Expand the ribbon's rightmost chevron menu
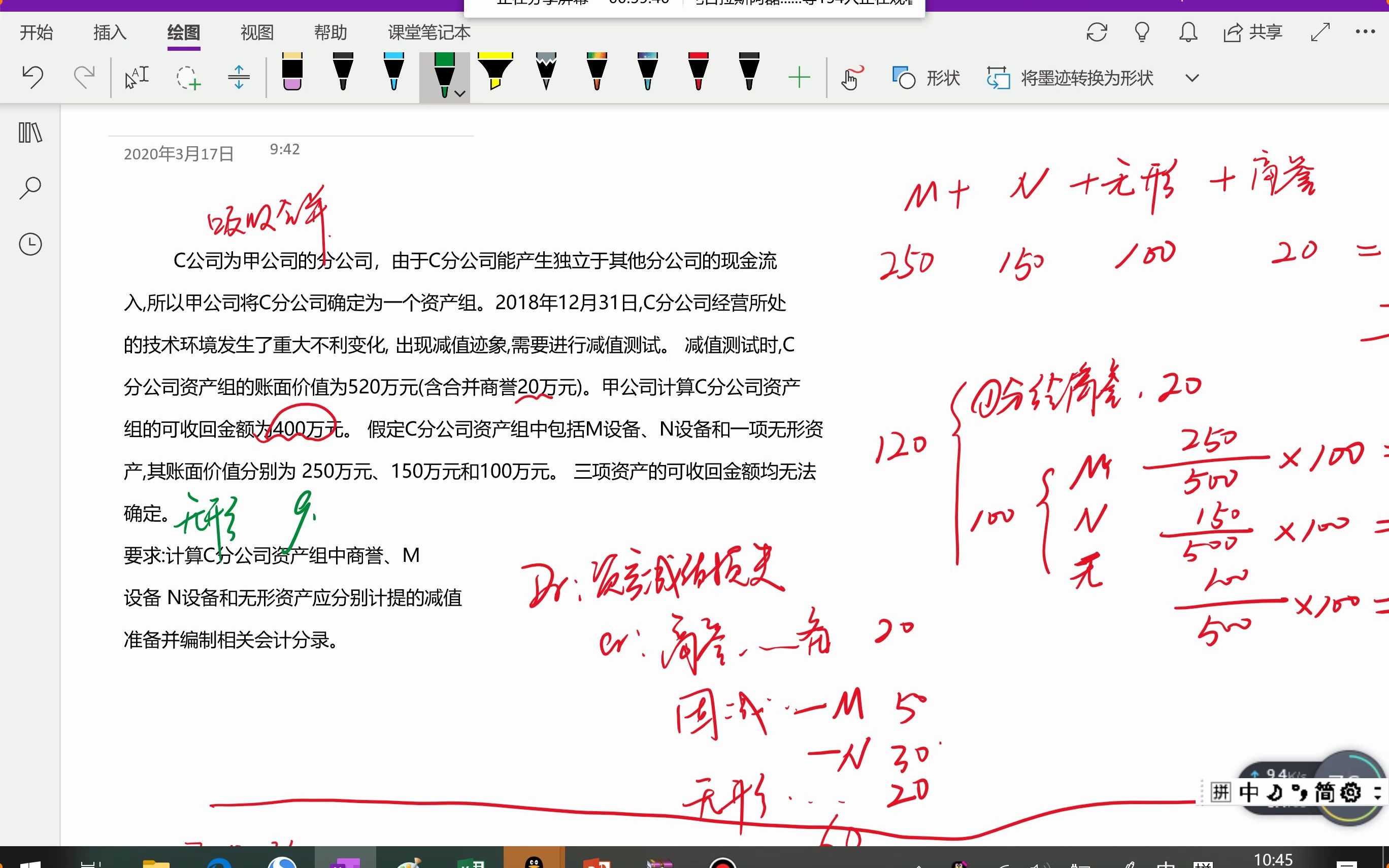Viewport: 1389px width, 868px height. click(1193, 78)
